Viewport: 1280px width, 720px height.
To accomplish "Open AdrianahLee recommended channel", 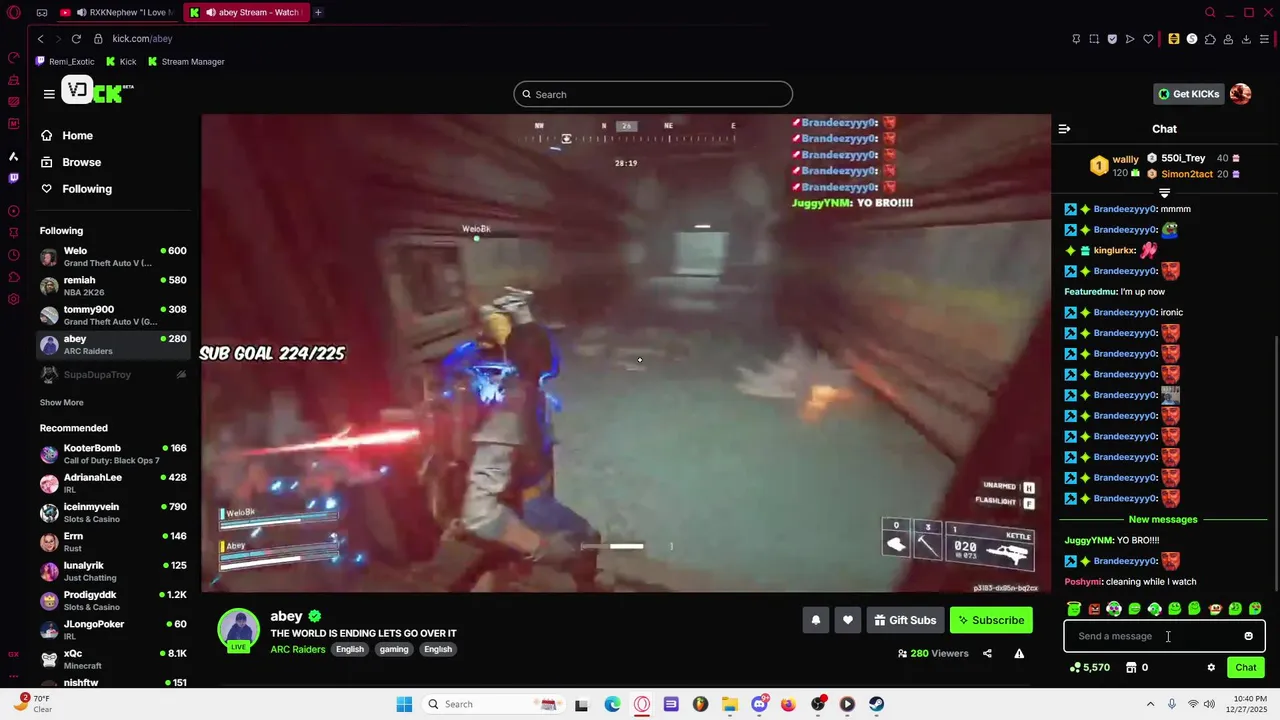I will tap(114, 483).
